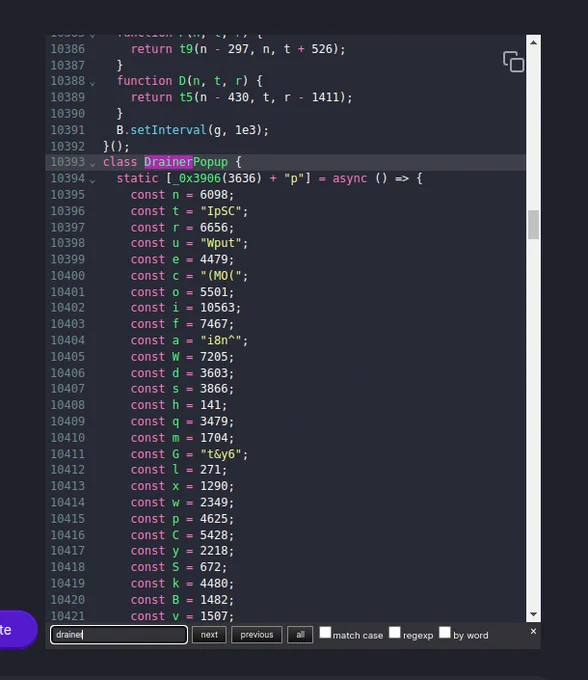Click the next search result button
Screen dimensions: 588x680
tap(209, 634)
